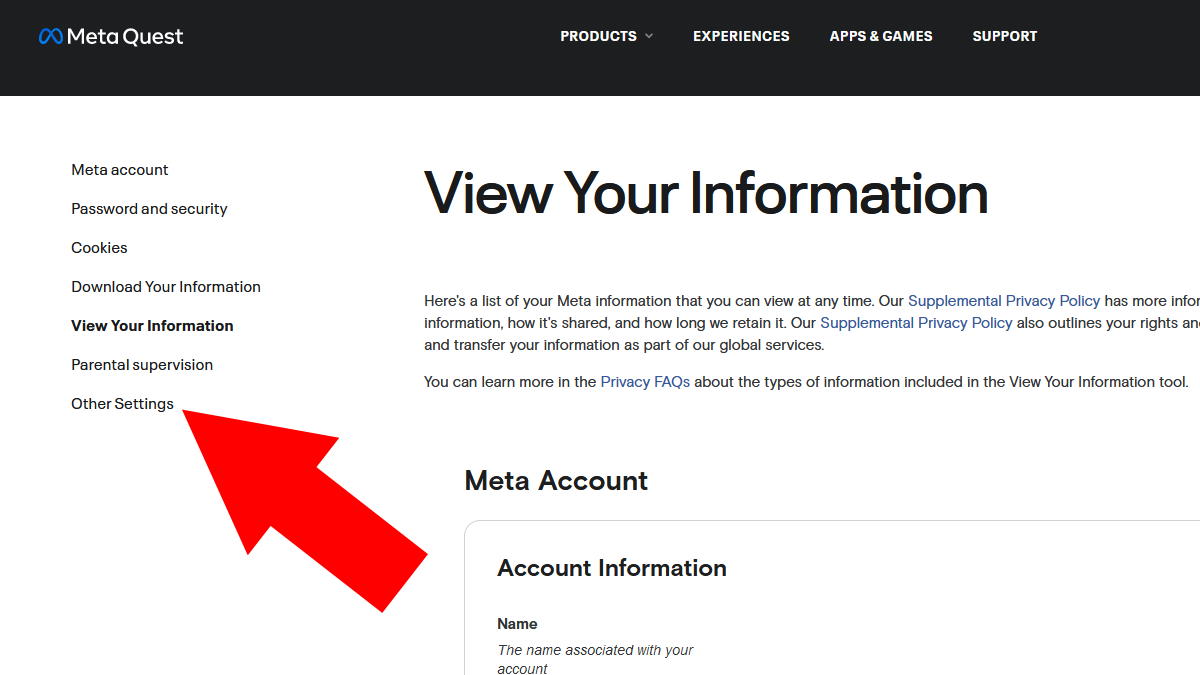This screenshot has height=675, width=1200.
Task: Select Meta account in the sidebar
Action: tap(120, 170)
